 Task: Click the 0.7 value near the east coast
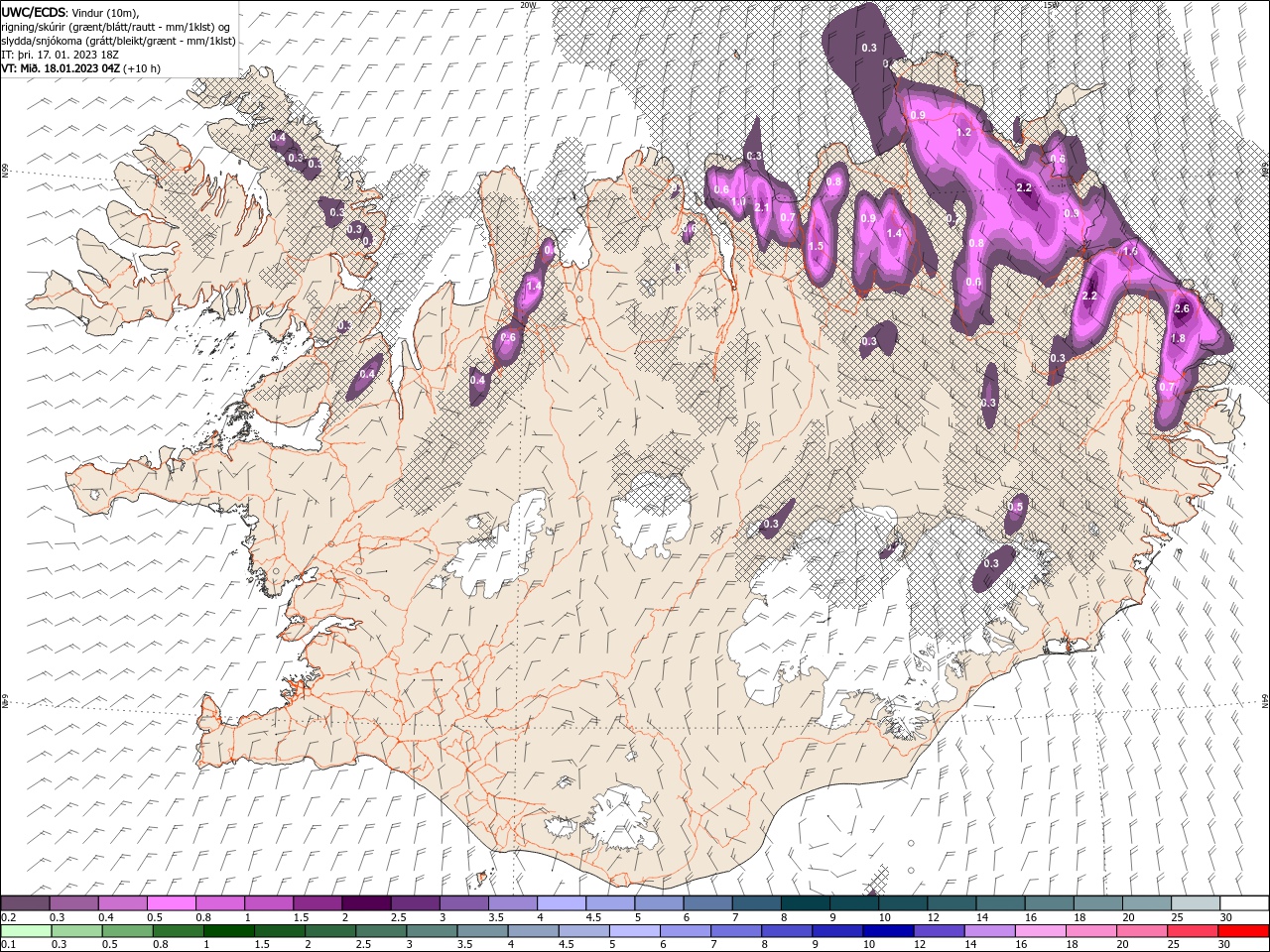[x=1167, y=387]
